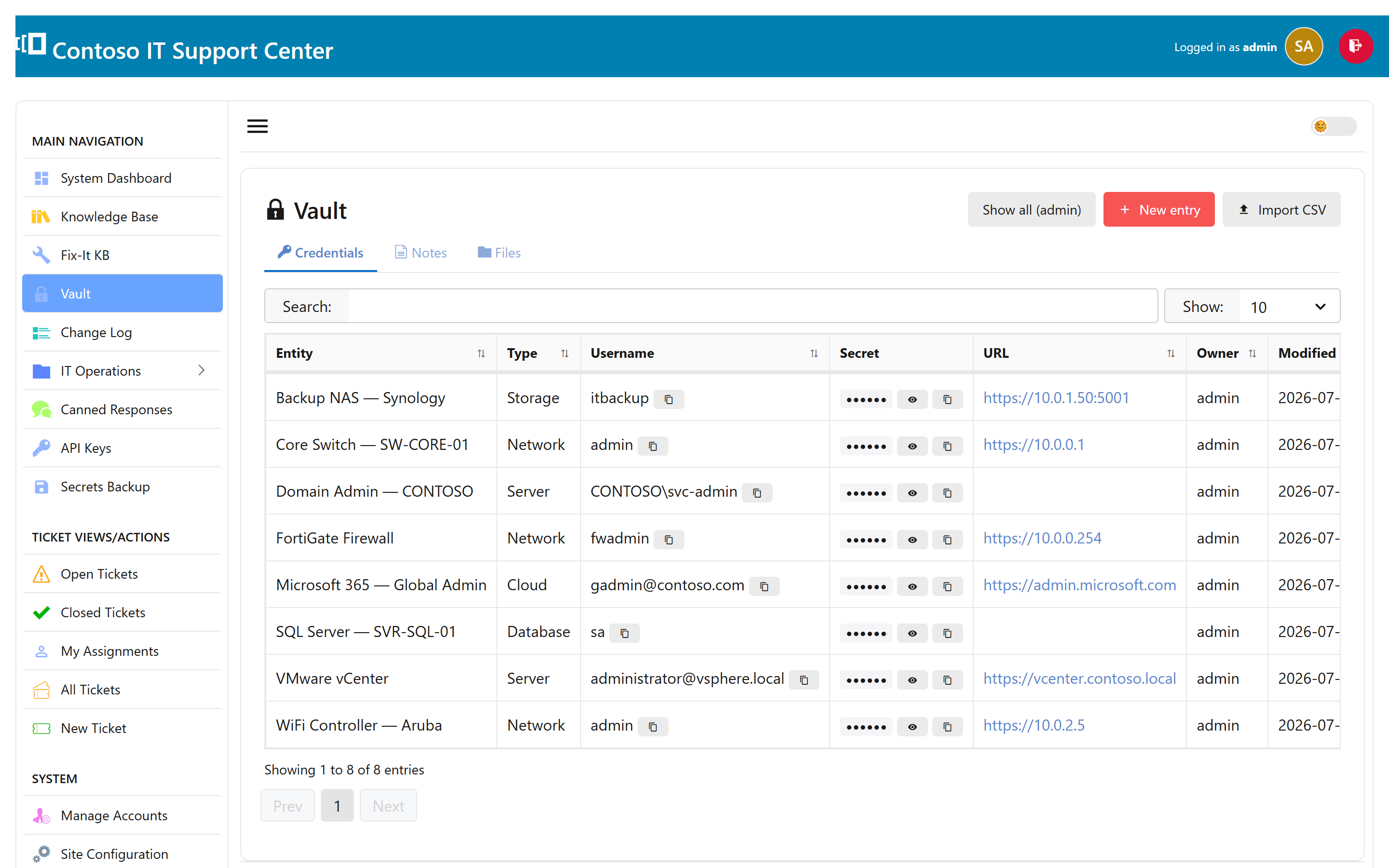The width and height of the screenshot is (1389, 868).
Task: Open https://10.0.1.50:5001 link
Action: click(1056, 398)
